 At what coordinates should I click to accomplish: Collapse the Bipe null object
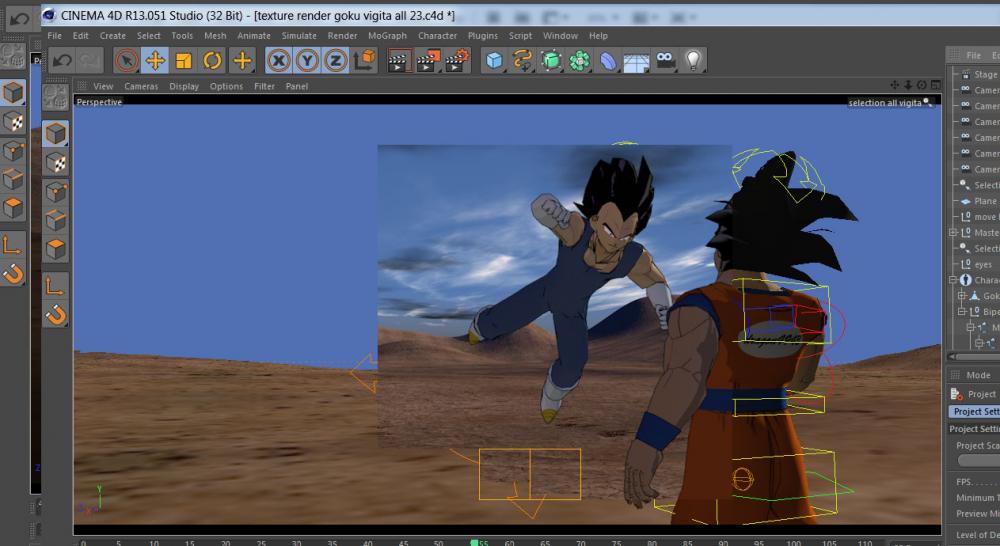(962, 312)
